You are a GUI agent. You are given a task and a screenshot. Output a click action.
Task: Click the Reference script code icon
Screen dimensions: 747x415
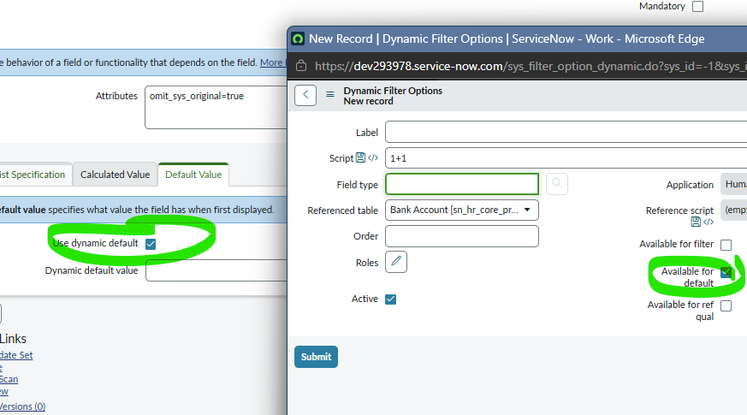pyautogui.click(x=708, y=222)
